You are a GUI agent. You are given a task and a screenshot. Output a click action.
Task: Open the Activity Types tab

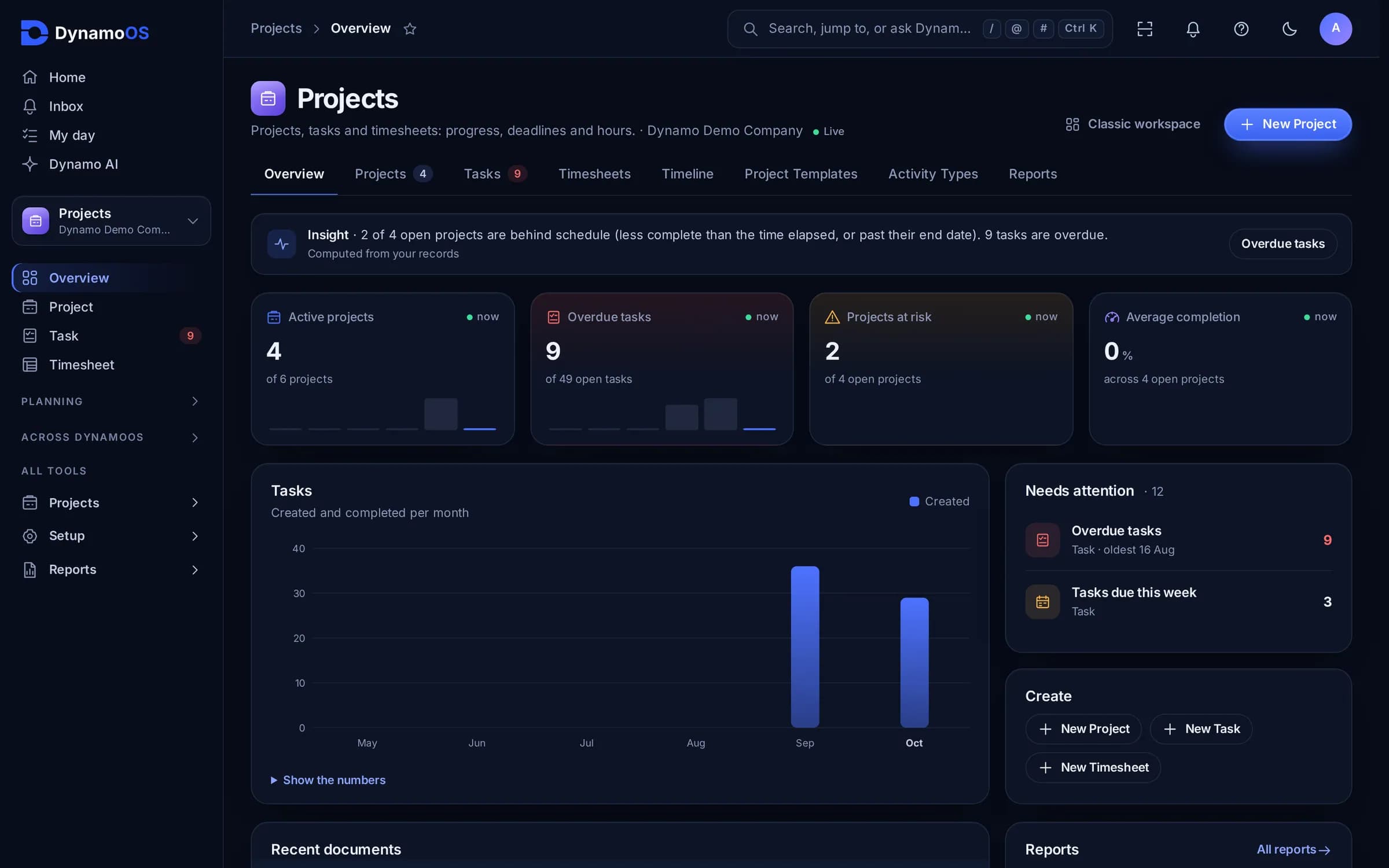click(933, 174)
